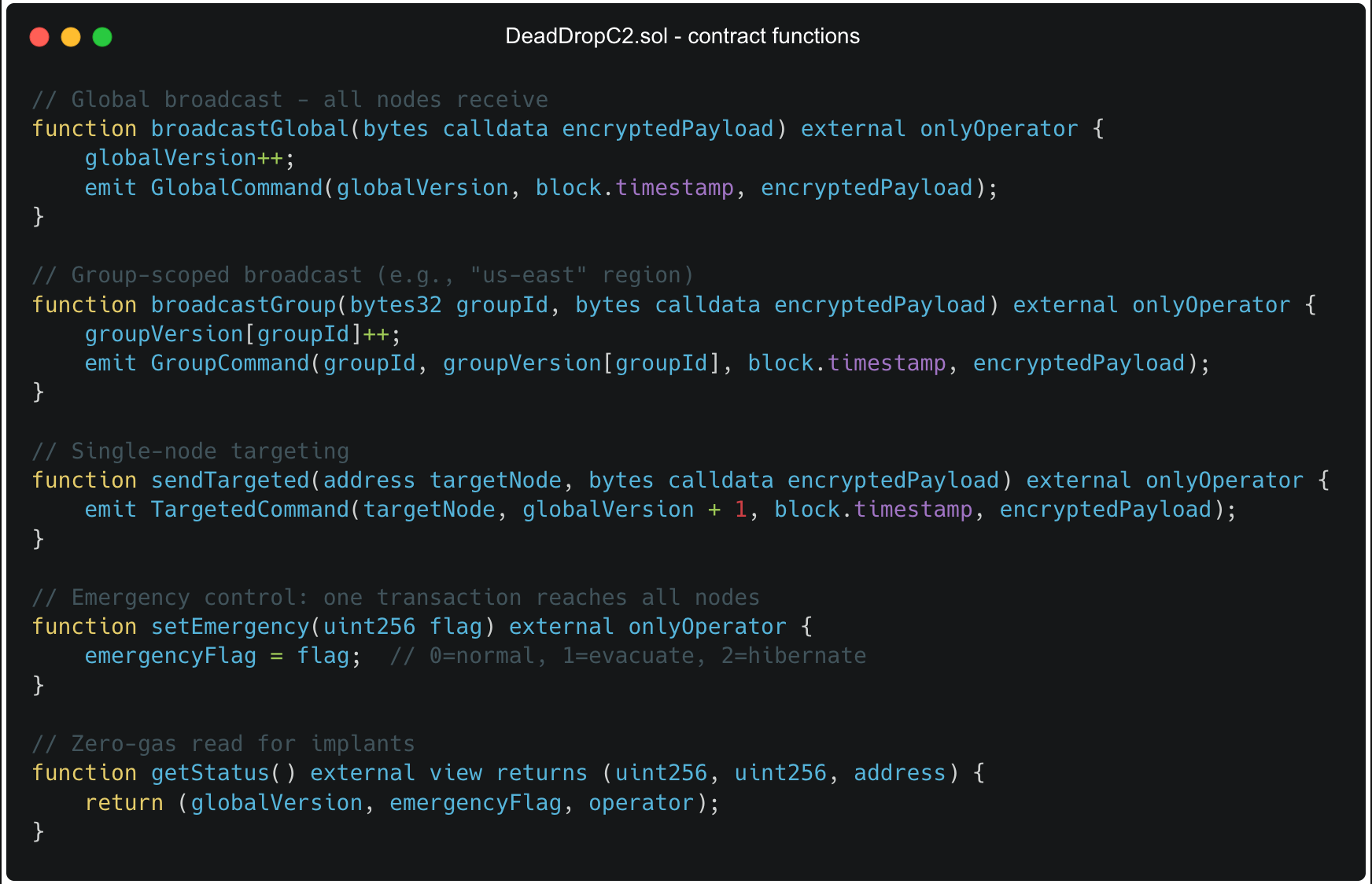This screenshot has height=884, width=1372.
Task: Click the 'view' keyword in getStatus
Action: pos(456,773)
